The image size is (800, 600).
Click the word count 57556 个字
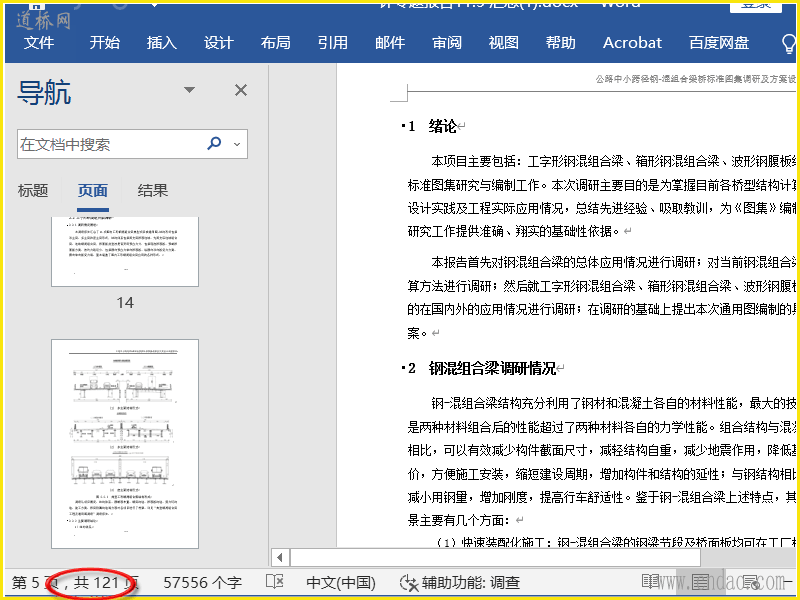202,582
